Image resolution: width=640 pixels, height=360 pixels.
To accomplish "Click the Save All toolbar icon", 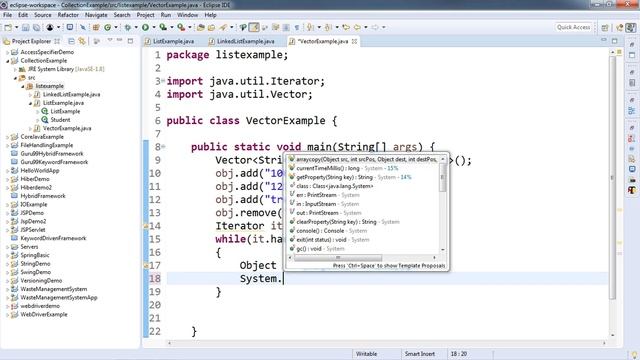I will coord(36,27).
